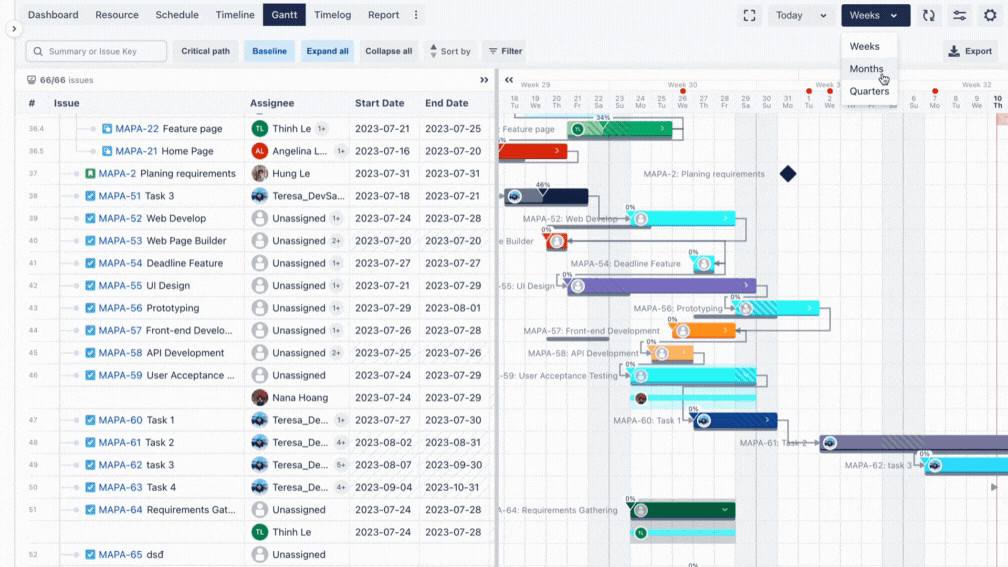Click the Collapse all button
This screenshot has width=1008, height=567.
(388, 51)
